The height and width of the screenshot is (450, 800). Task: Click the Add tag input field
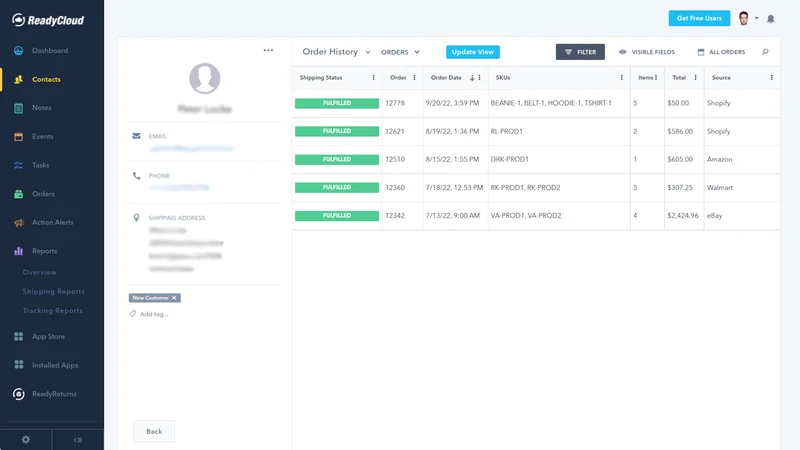click(x=154, y=314)
